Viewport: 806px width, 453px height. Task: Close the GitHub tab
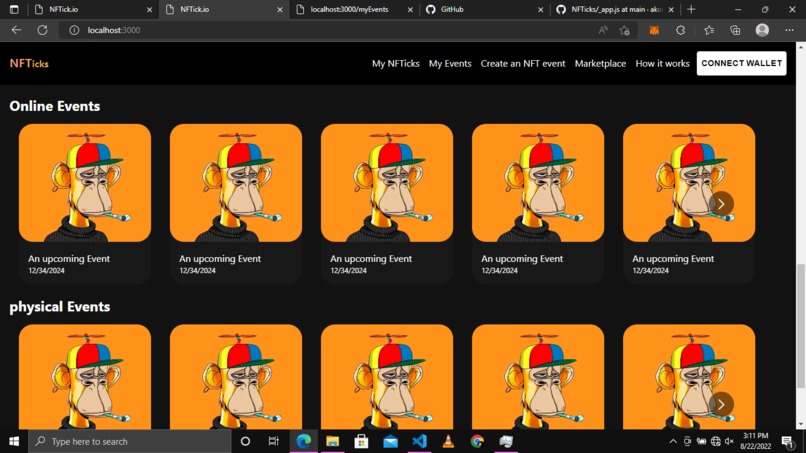coord(540,9)
